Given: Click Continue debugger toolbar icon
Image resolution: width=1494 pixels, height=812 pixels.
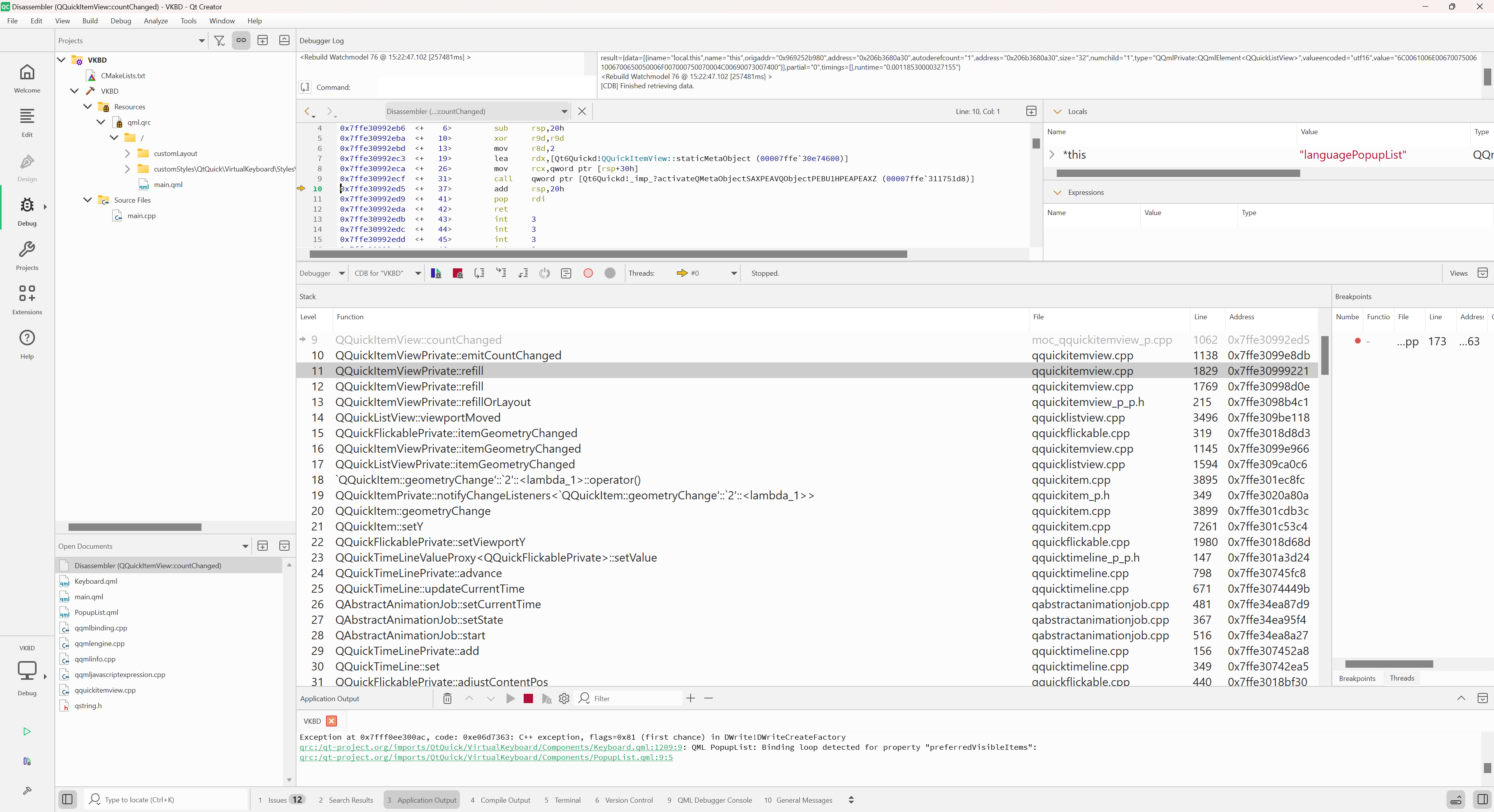Looking at the screenshot, I should [436, 273].
